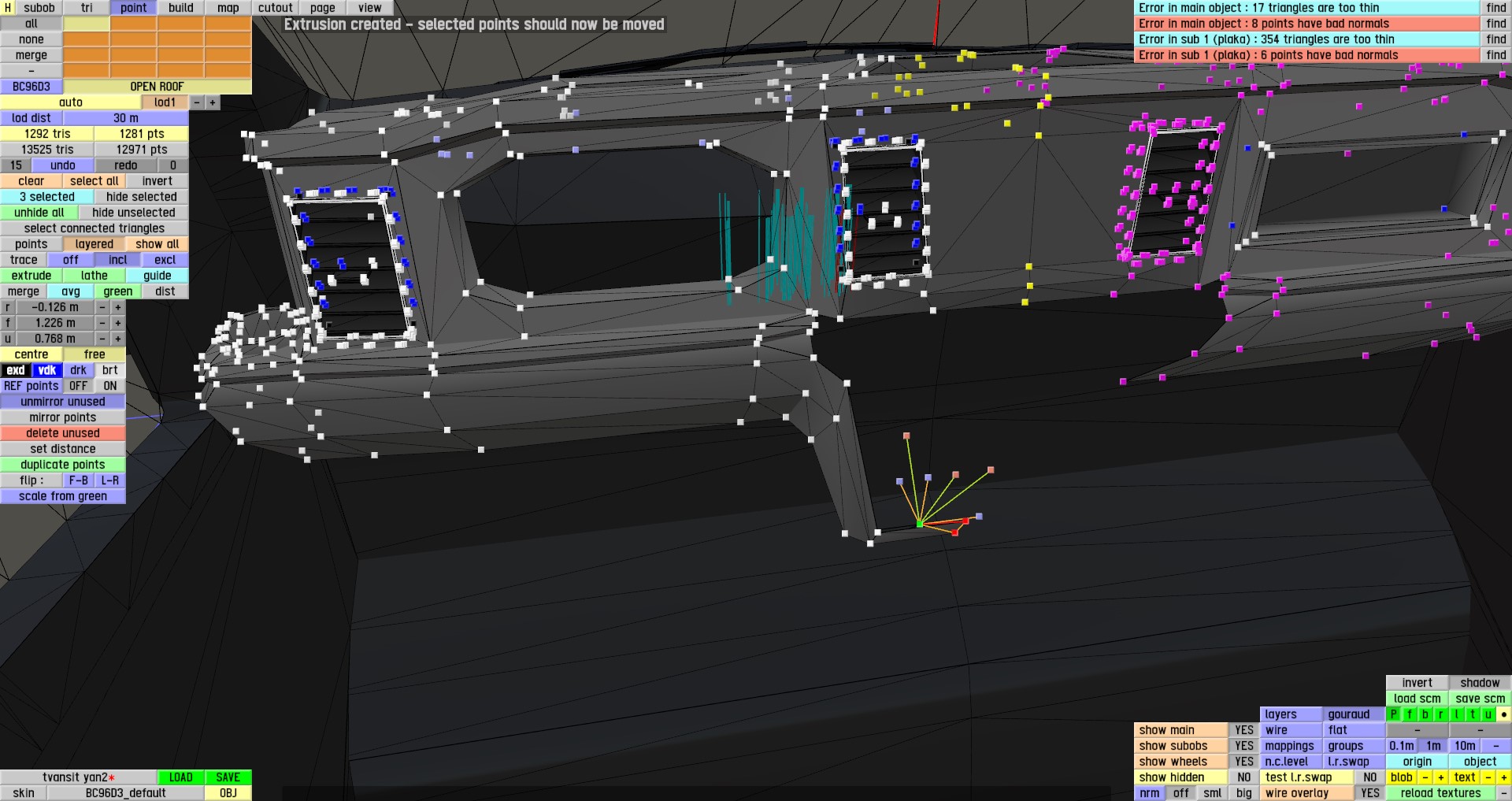Decrease blob size with its minus button

click(1425, 777)
